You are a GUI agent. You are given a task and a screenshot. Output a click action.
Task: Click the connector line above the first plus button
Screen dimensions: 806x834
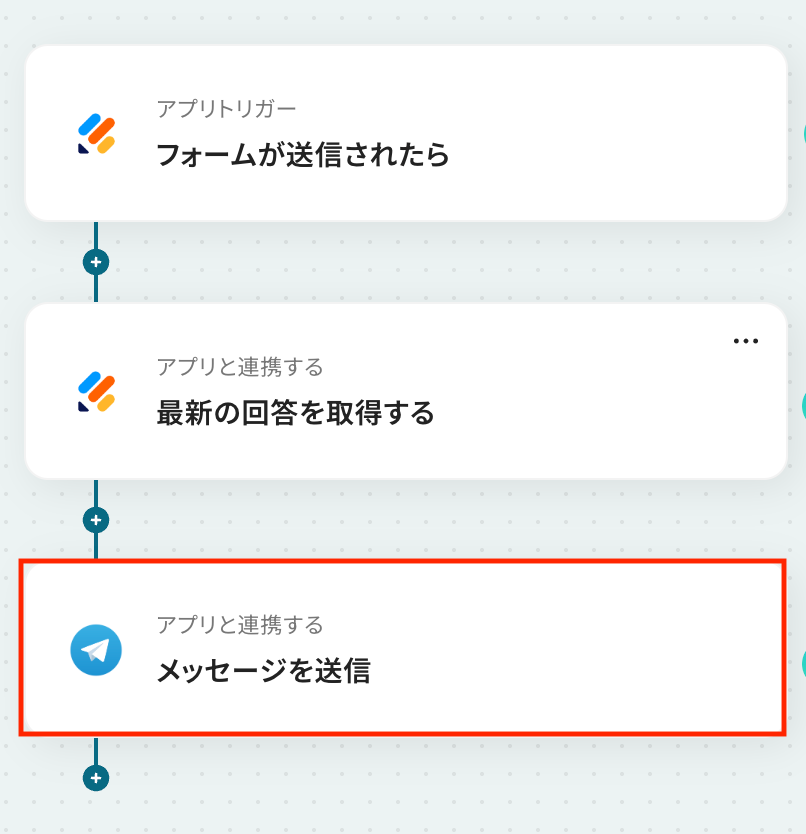pyautogui.click(x=96, y=236)
